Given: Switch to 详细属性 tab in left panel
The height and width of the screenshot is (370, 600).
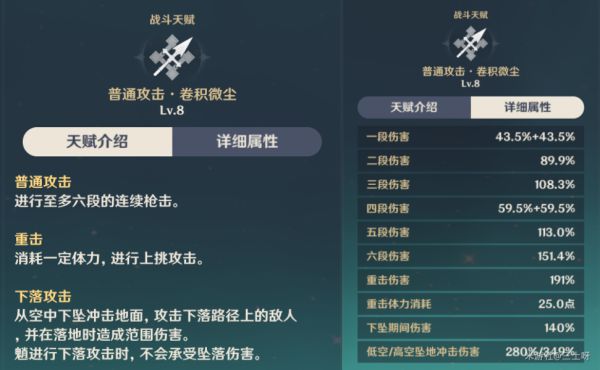Looking at the screenshot, I should click(247, 142).
